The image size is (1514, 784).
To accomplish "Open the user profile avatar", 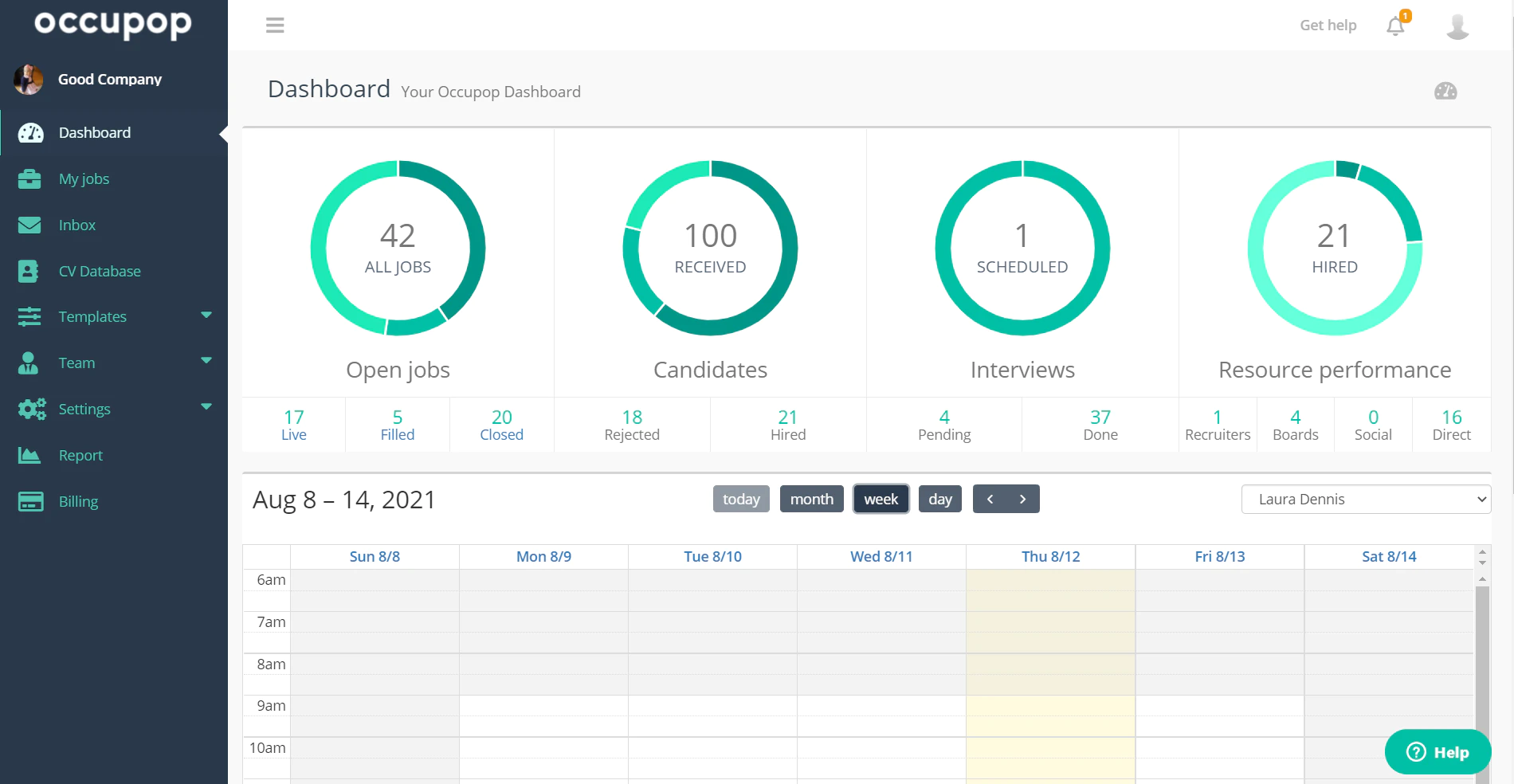I will [1457, 25].
